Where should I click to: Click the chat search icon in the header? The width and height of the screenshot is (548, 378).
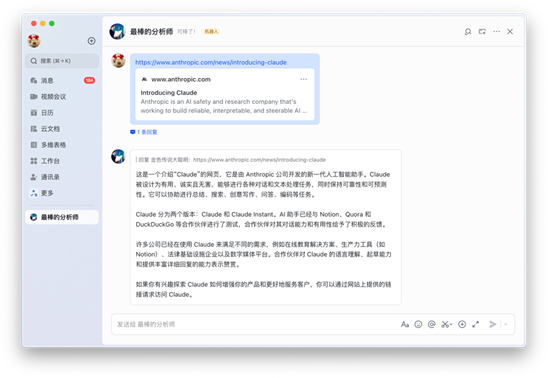pyautogui.click(x=468, y=32)
